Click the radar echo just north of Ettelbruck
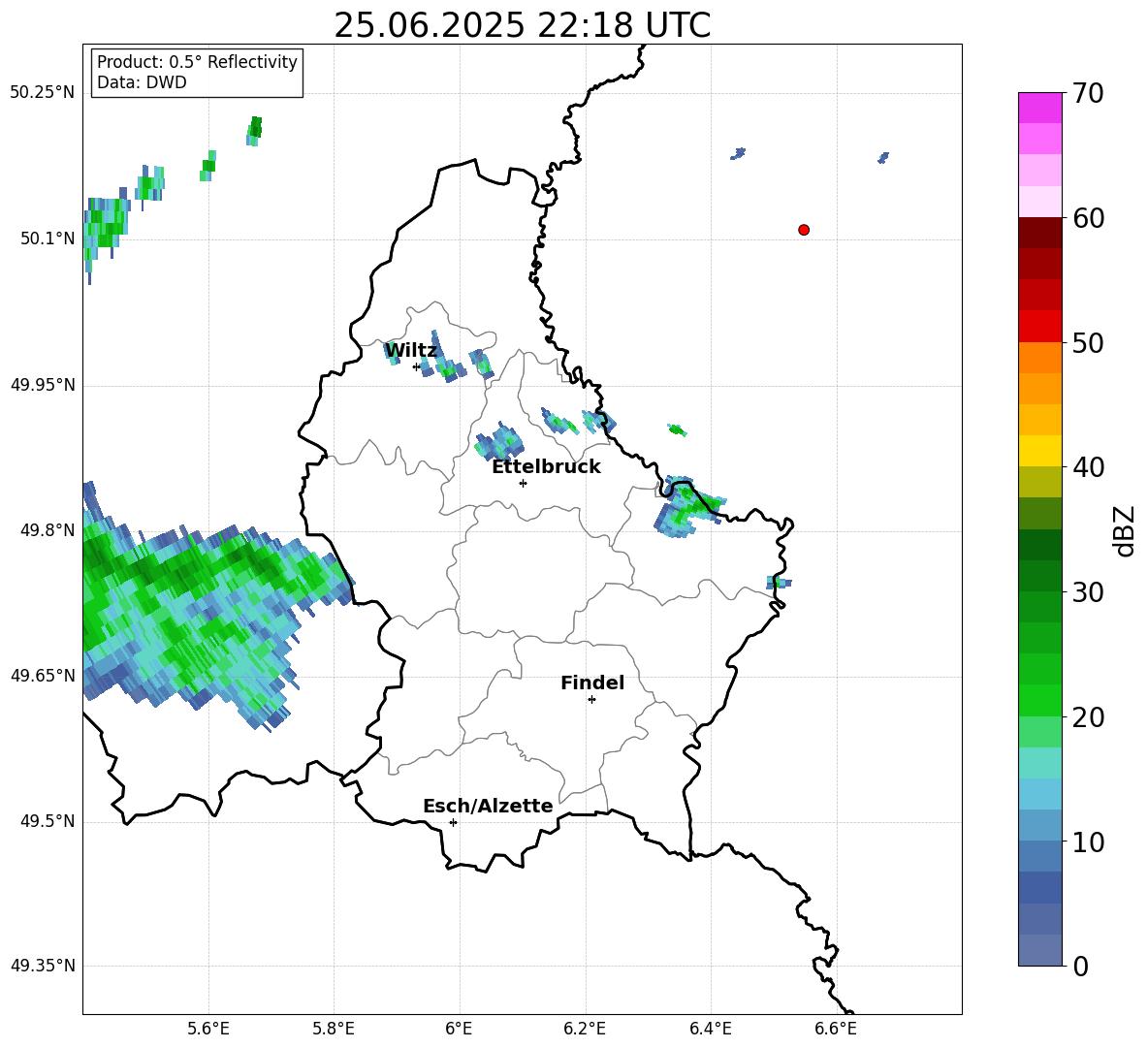The image size is (1148, 1048). point(500,441)
